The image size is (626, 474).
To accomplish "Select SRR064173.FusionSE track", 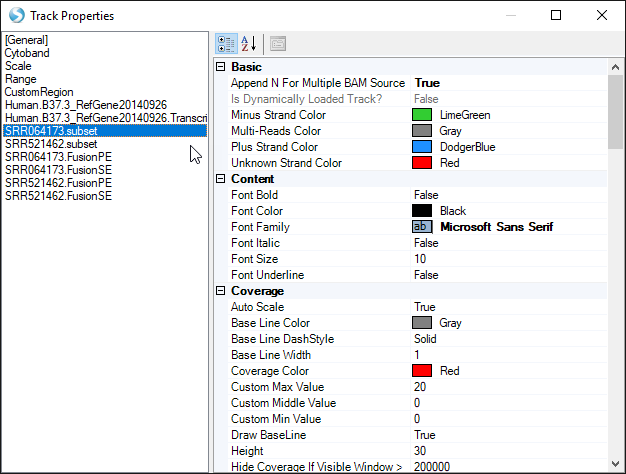I will coord(105,170).
